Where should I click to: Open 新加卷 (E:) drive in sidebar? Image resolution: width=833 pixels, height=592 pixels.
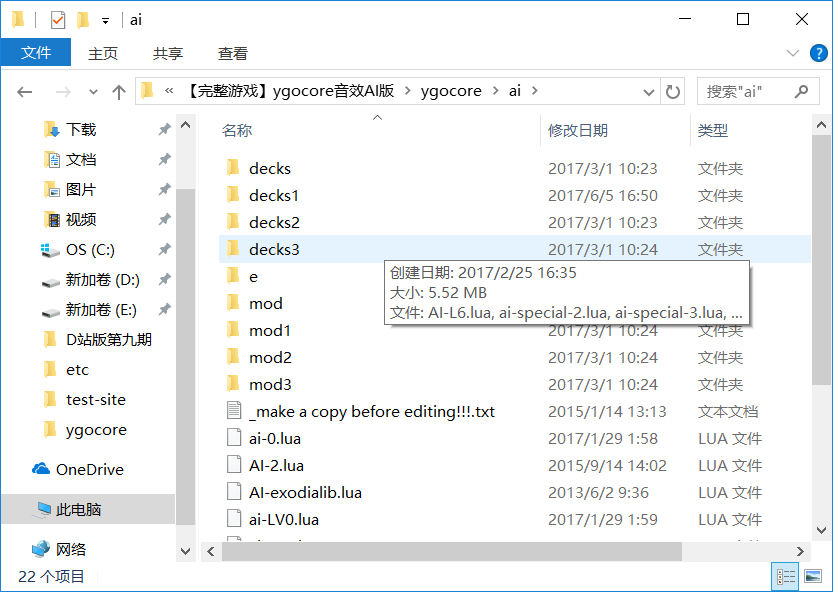pos(101,309)
